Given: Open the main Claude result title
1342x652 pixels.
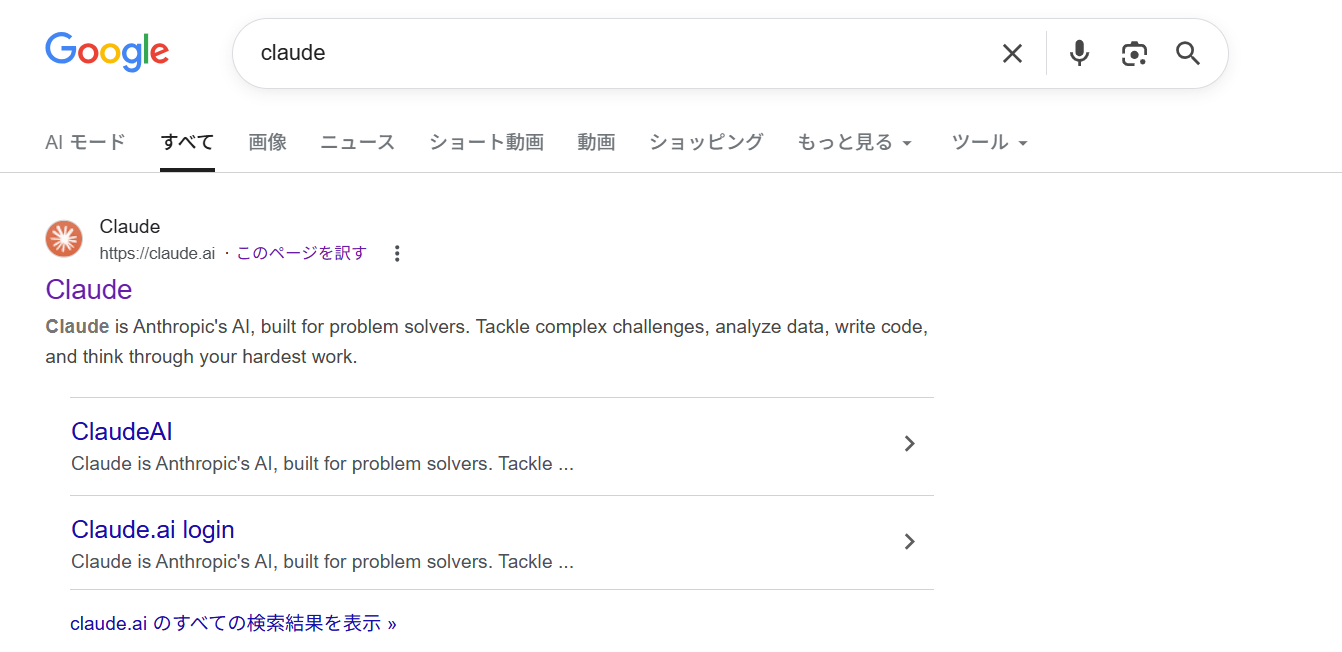Looking at the screenshot, I should (89, 289).
